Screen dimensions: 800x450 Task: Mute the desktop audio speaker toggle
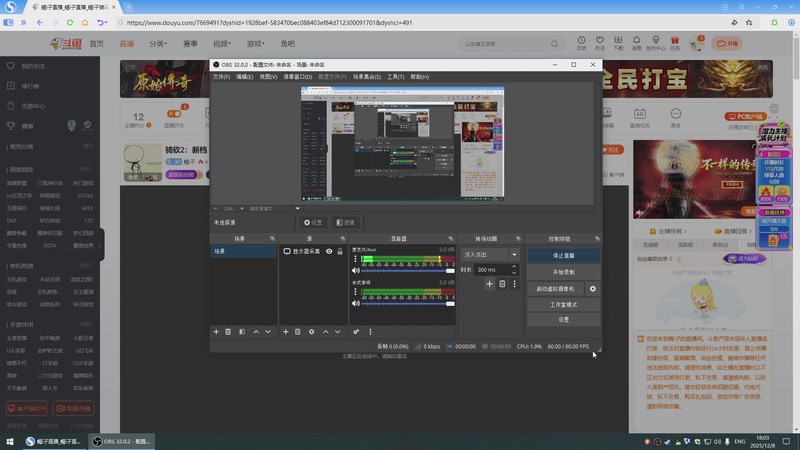[355, 302]
